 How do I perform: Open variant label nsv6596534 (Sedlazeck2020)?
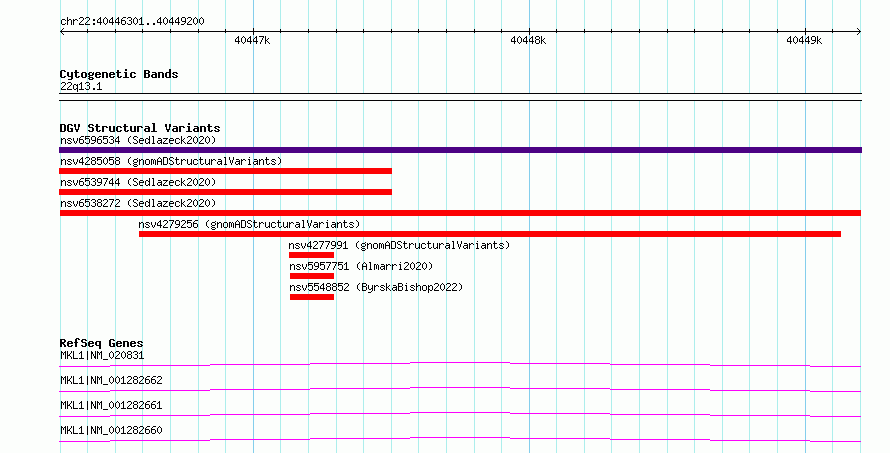[x=138, y=140]
